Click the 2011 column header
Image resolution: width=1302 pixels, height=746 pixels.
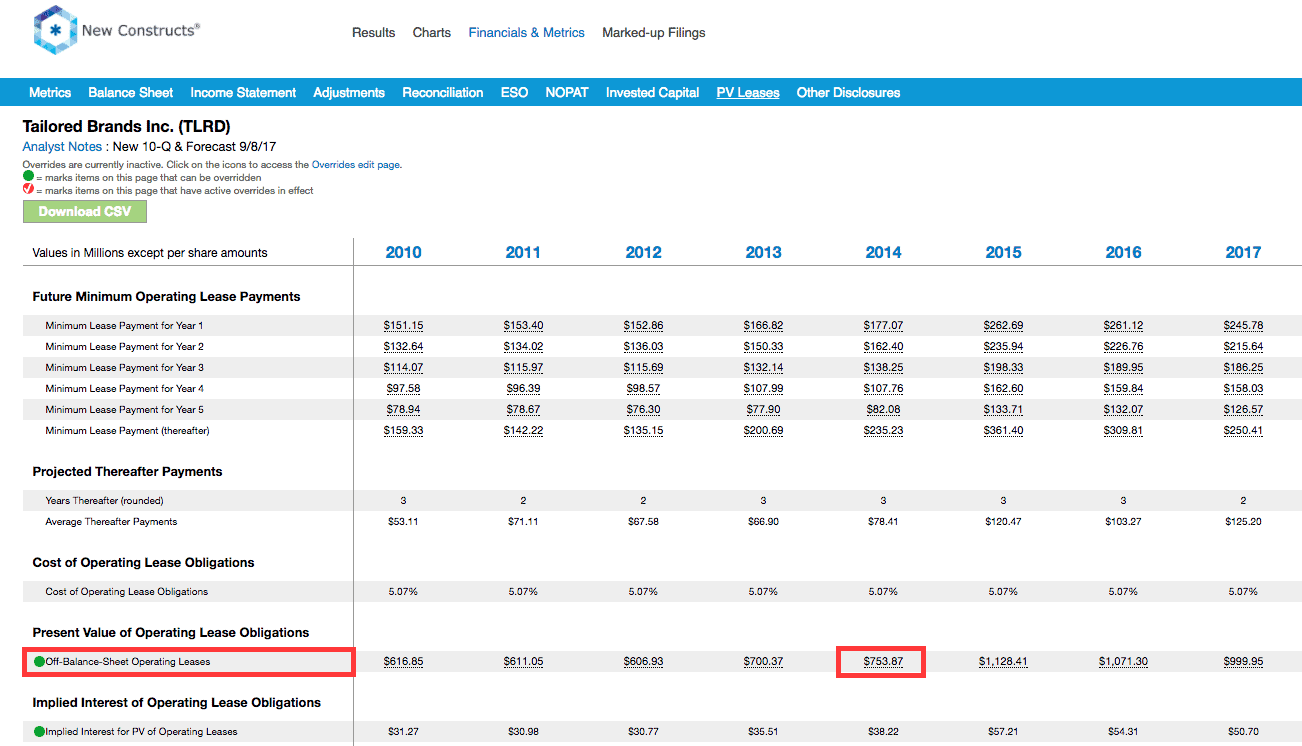[524, 253]
